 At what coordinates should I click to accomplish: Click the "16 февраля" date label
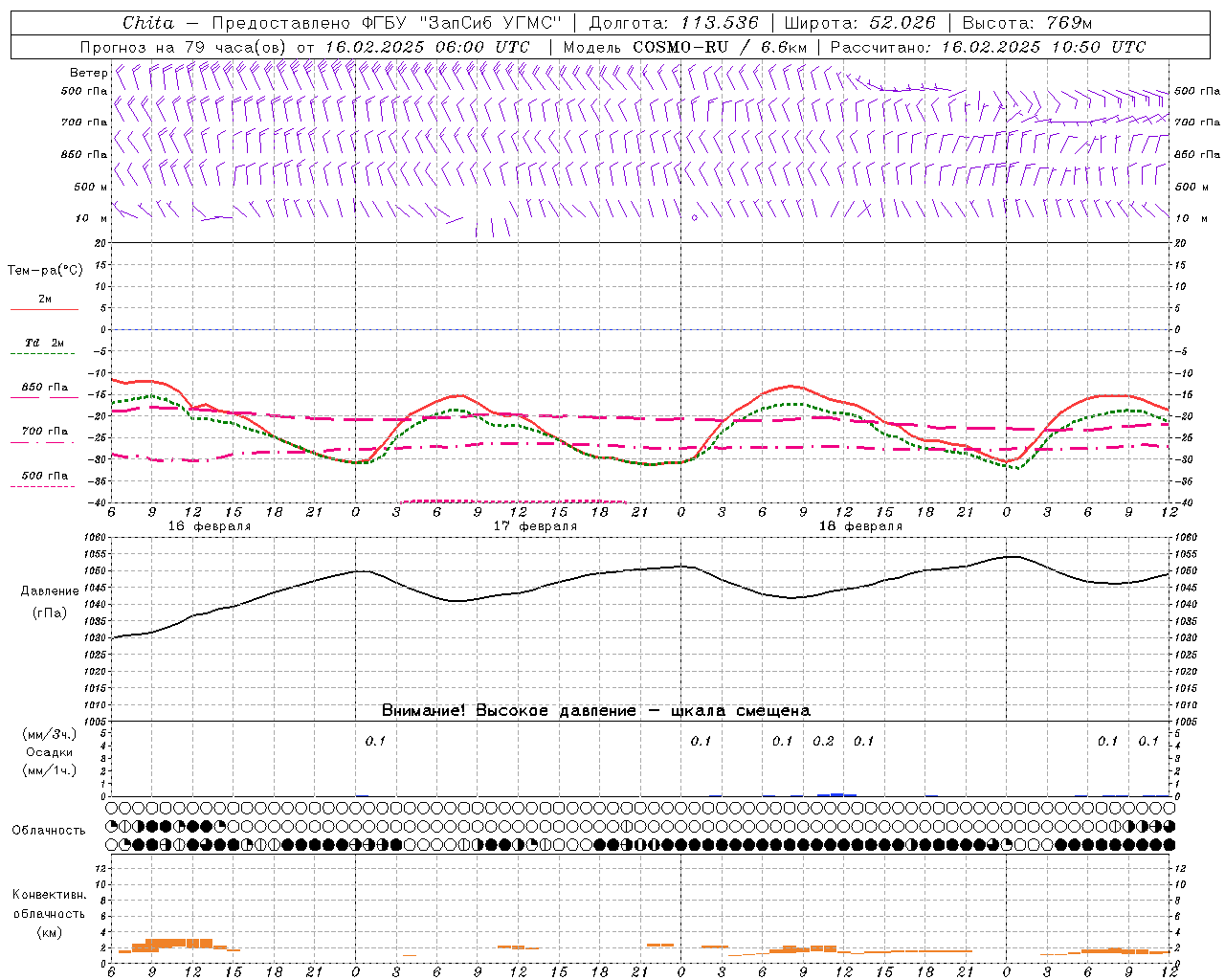(210, 526)
